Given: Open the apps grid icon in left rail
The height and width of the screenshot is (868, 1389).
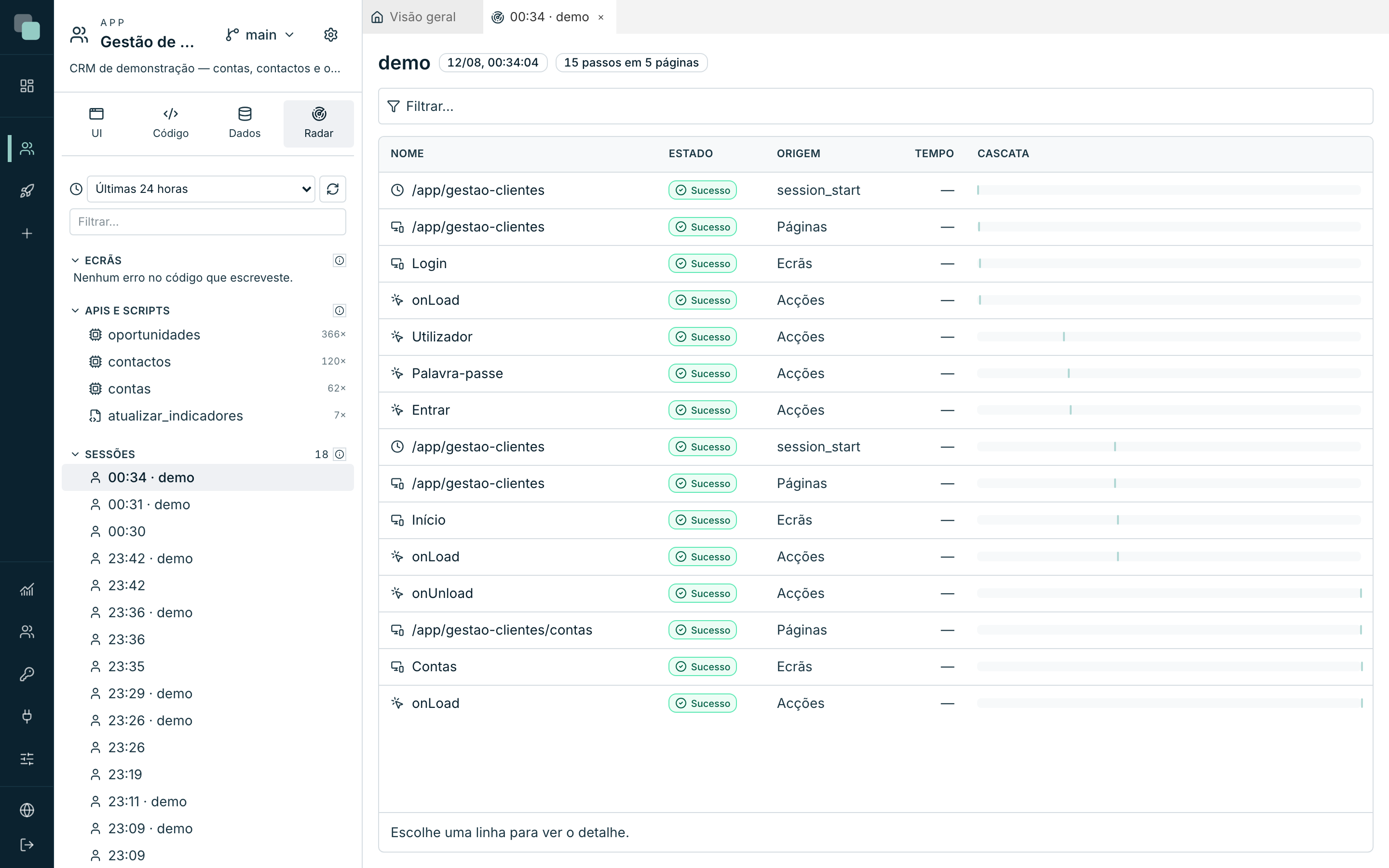Looking at the screenshot, I should click(x=27, y=86).
